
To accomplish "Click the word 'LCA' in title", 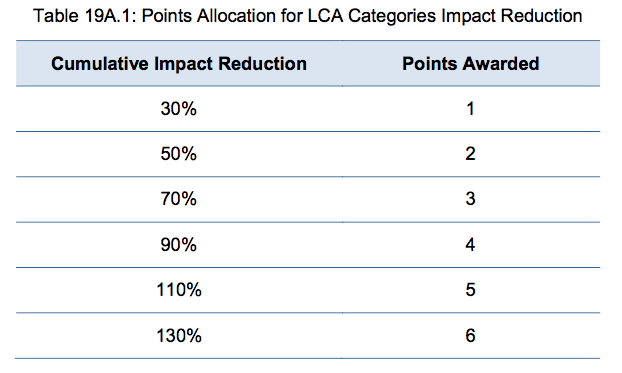I will click(326, 16).
